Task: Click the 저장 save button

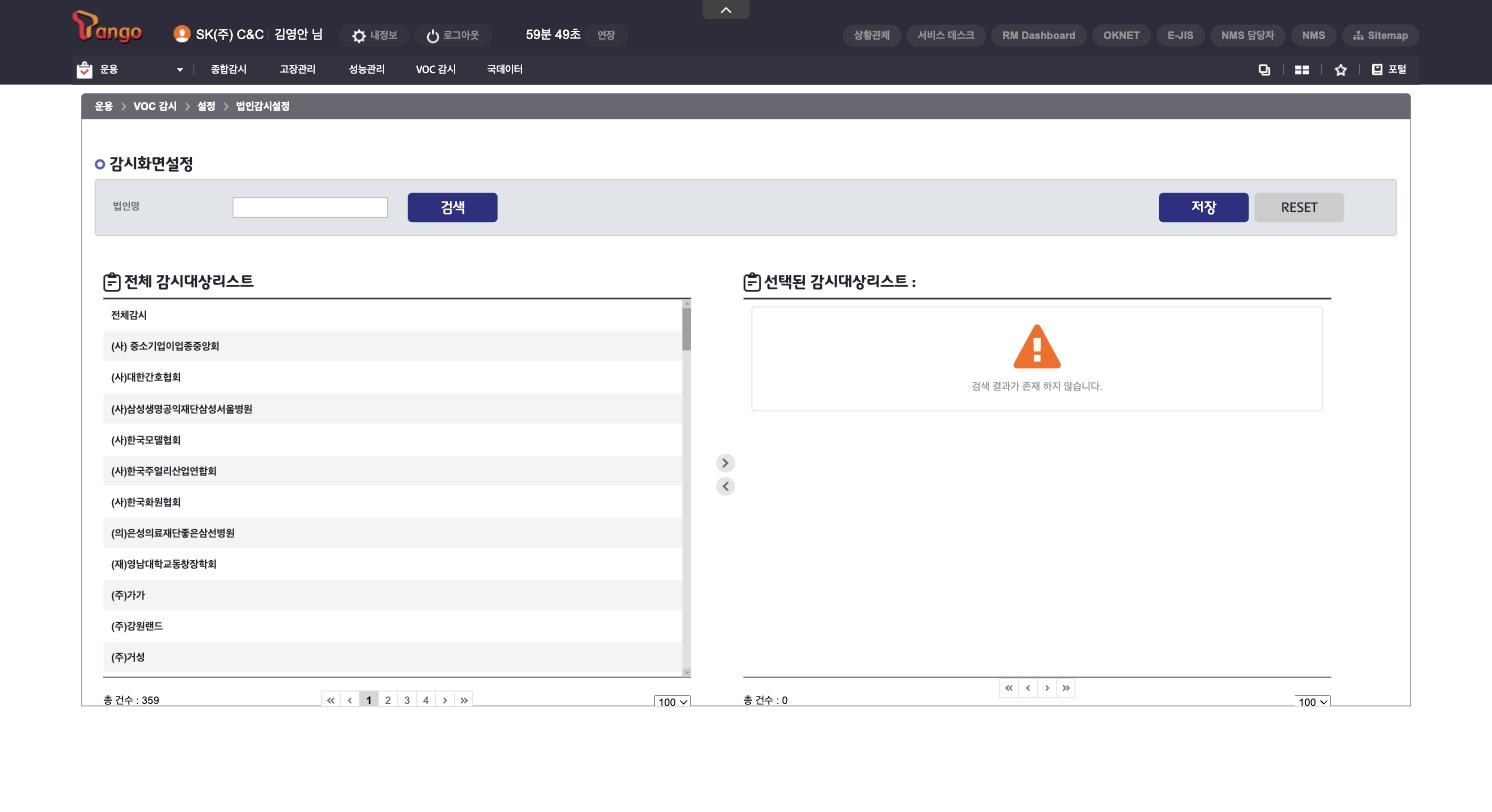Action: (x=1204, y=207)
